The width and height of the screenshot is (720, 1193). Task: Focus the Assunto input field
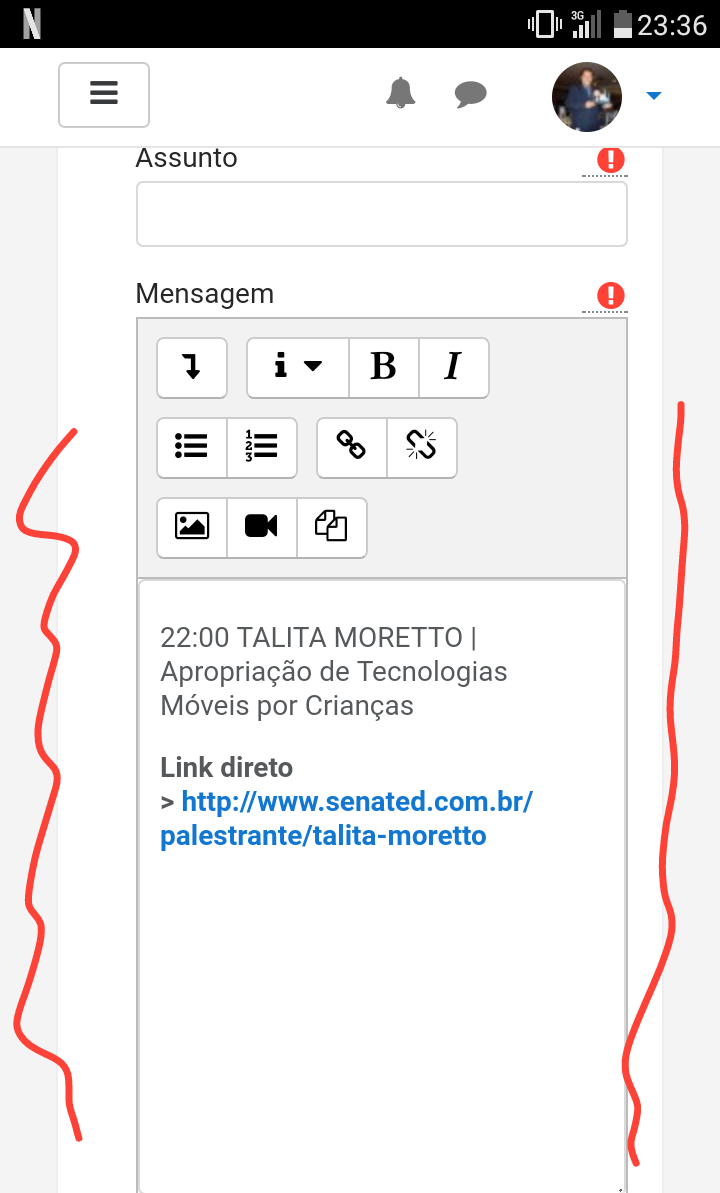click(381, 214)
